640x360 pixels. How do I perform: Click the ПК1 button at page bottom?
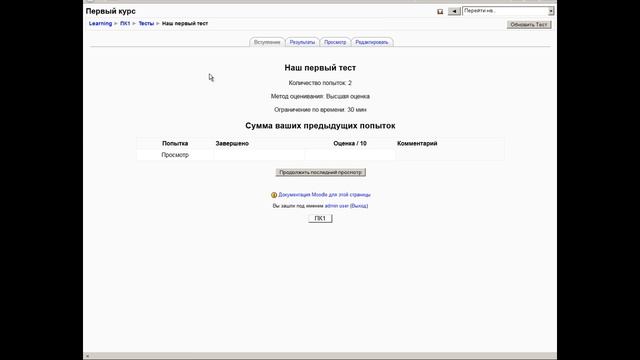pos(320,218)
